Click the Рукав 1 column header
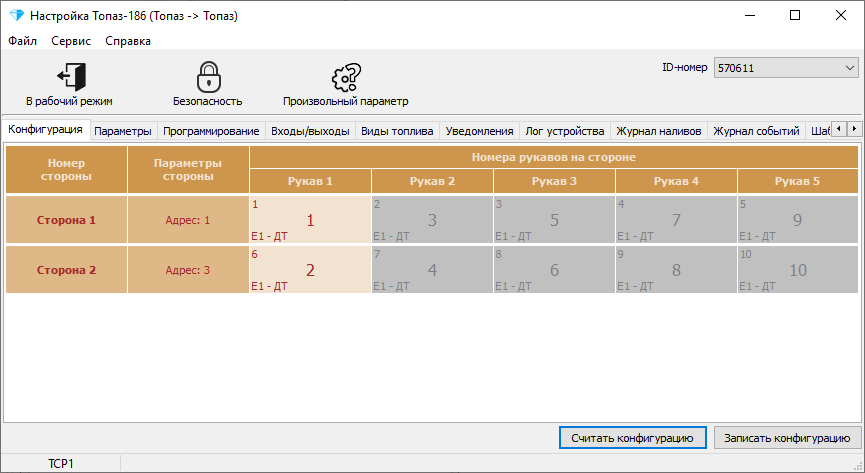Image resolution: width=865 pixels, height=473 pixels. click(x=310, y=181)
